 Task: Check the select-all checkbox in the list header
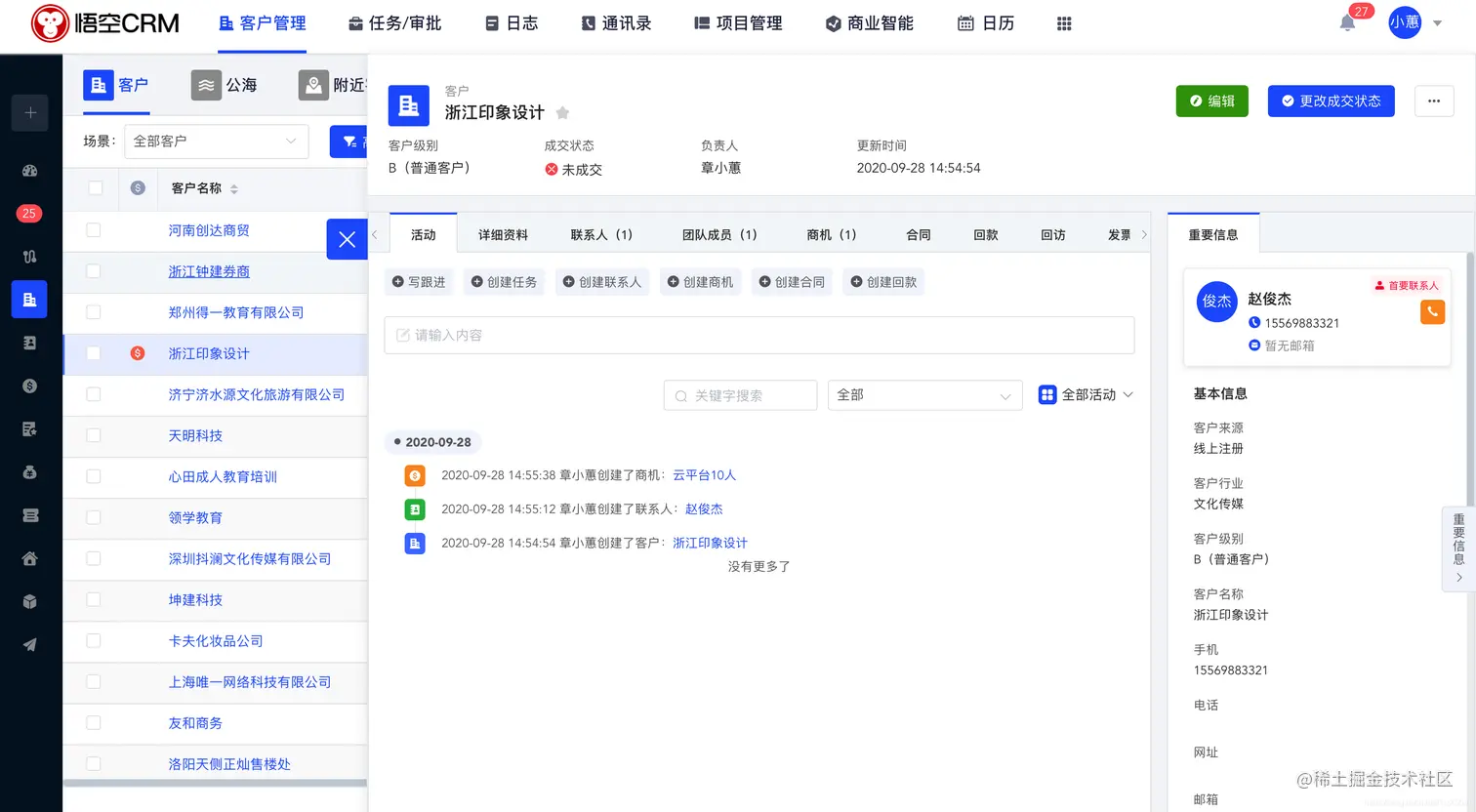93,187
